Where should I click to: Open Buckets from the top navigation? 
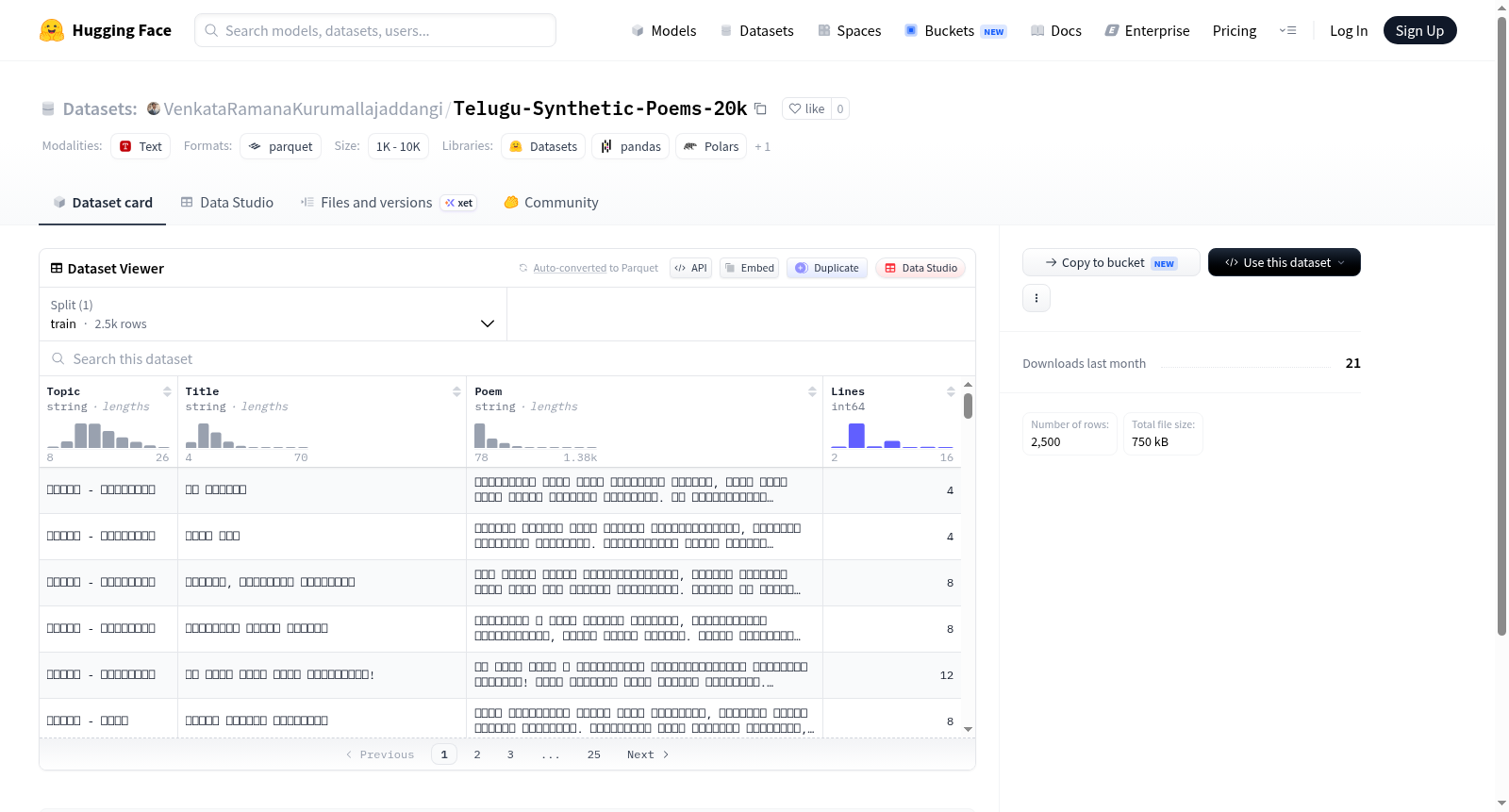point(955,31)
